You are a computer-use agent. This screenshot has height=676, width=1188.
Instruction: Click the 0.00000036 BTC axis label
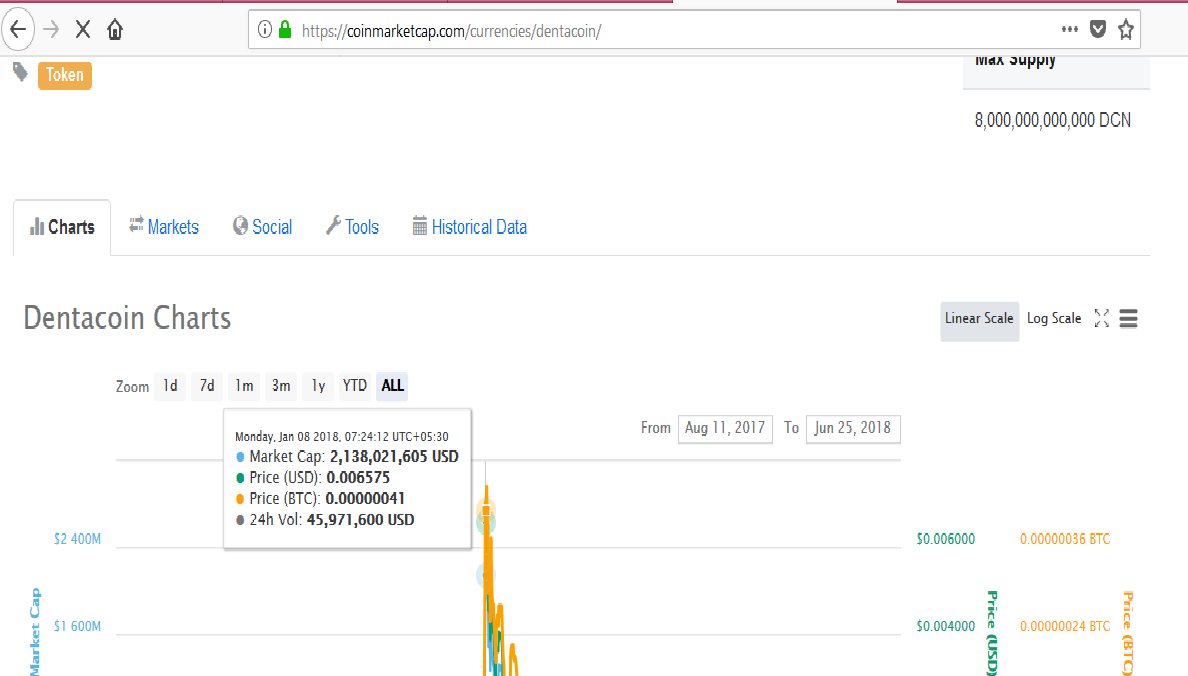(1065, 539)
